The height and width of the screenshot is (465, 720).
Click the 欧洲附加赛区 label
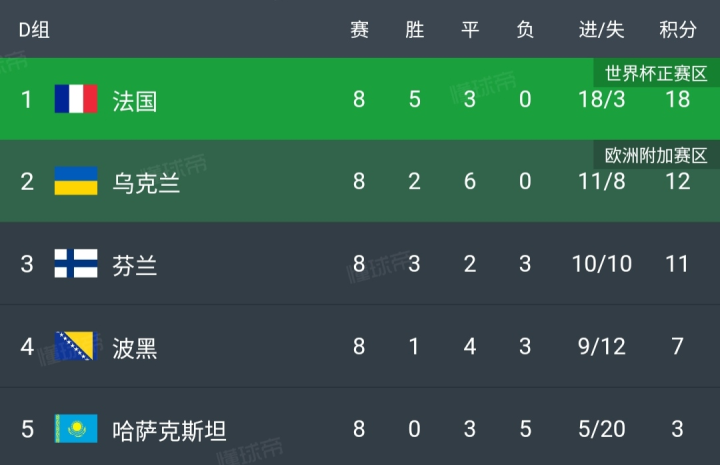(x=656, y=155)
